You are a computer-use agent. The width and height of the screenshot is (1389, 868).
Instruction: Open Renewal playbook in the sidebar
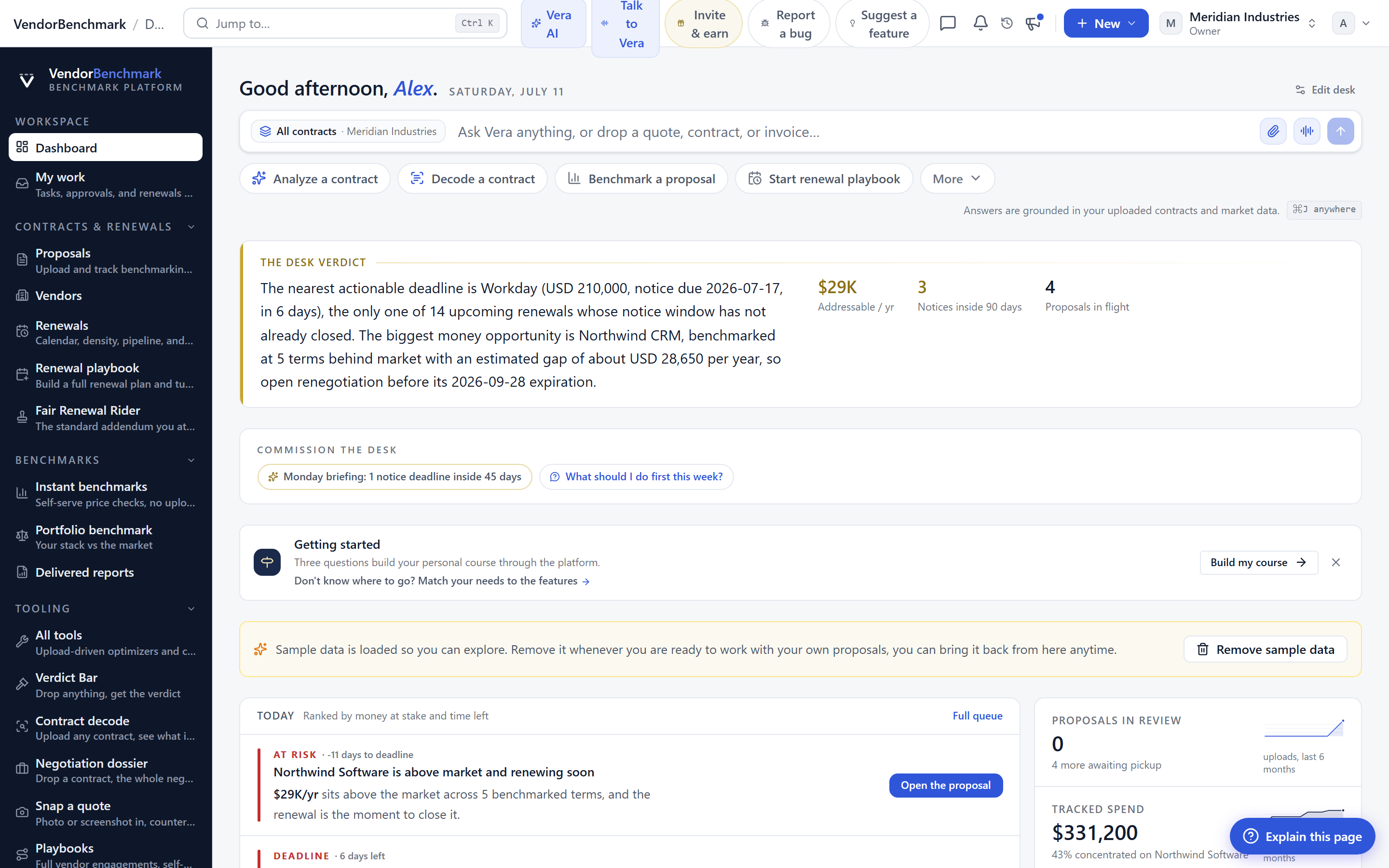(106, 376)
